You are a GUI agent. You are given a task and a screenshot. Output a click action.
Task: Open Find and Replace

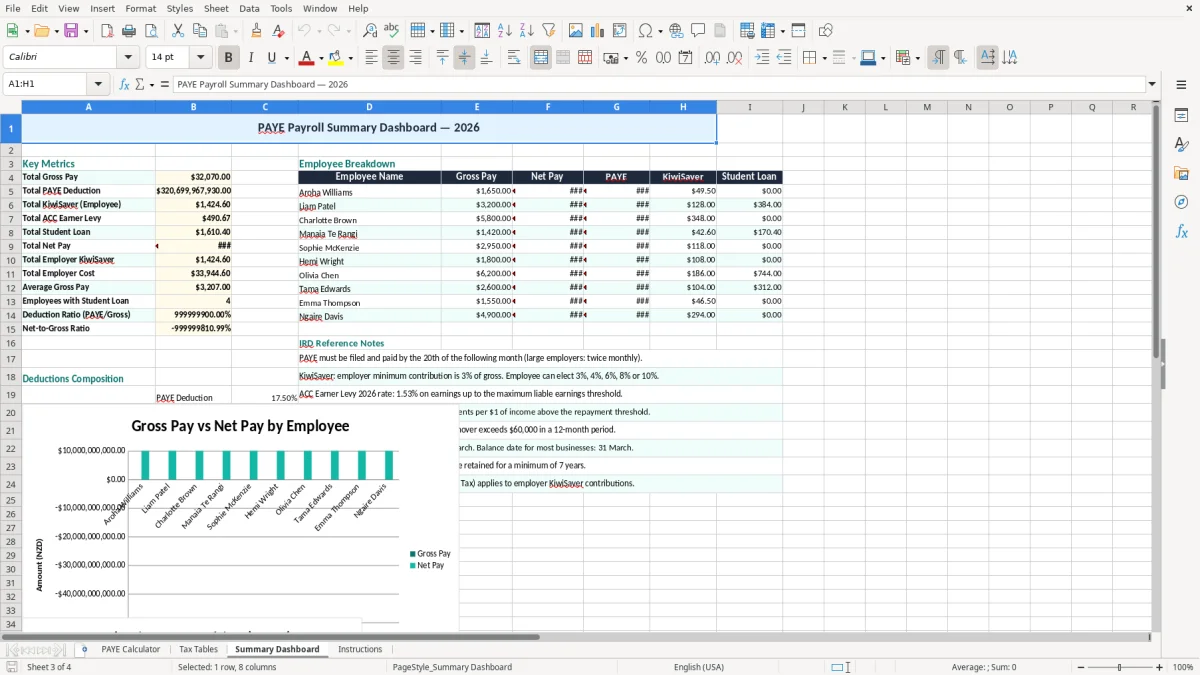click(370, 31)
